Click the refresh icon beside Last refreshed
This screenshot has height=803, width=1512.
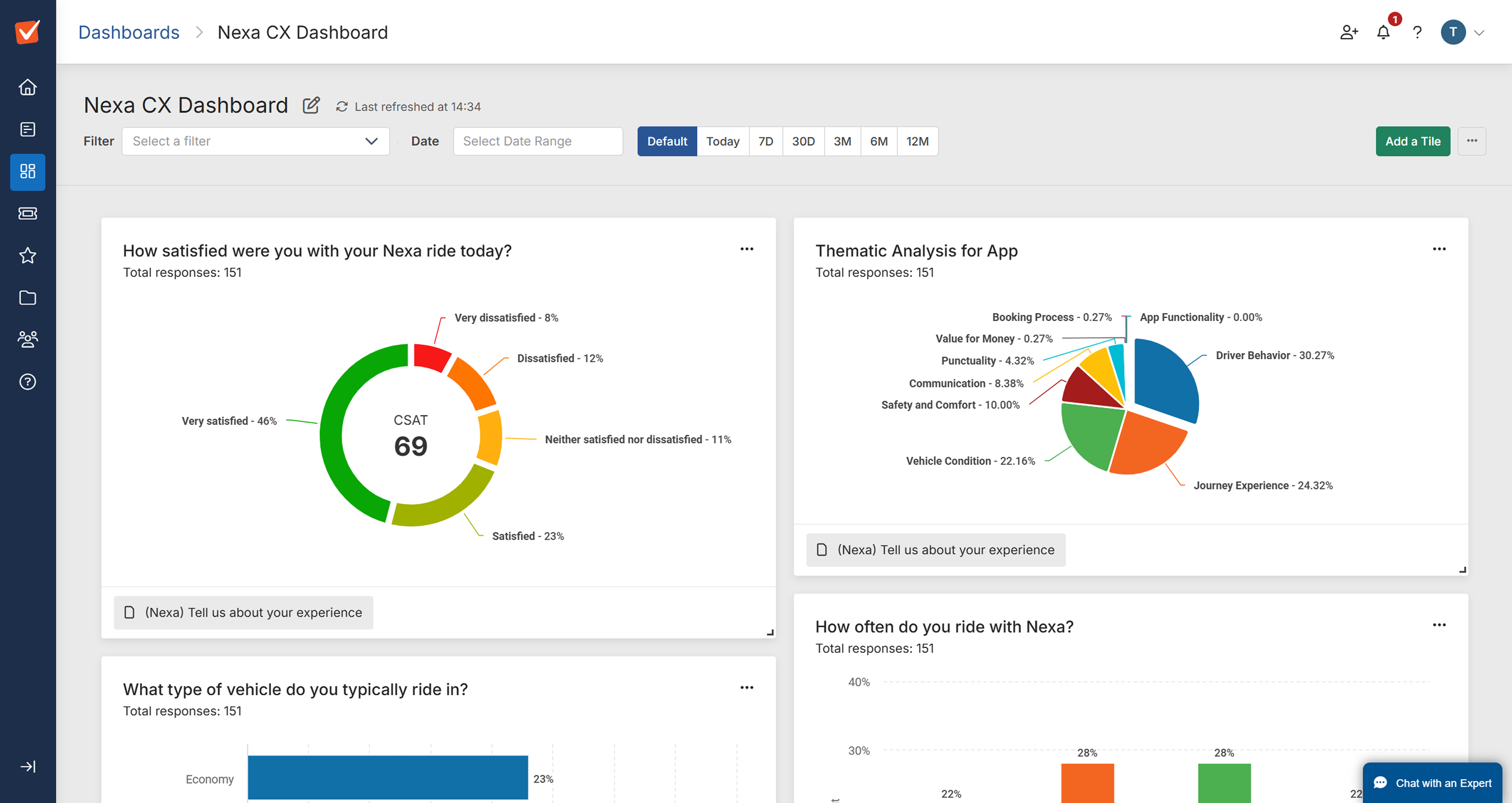click(x=342, y=107)
